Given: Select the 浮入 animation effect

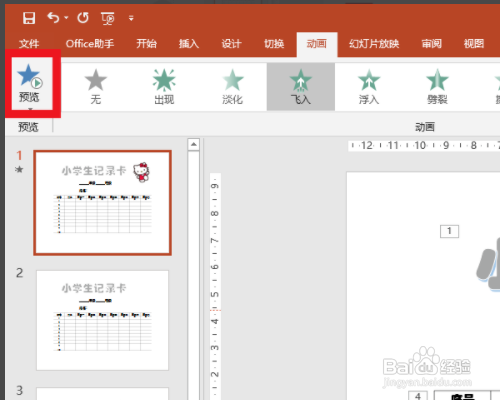Looking at the screenshot, I should [369, 87].
